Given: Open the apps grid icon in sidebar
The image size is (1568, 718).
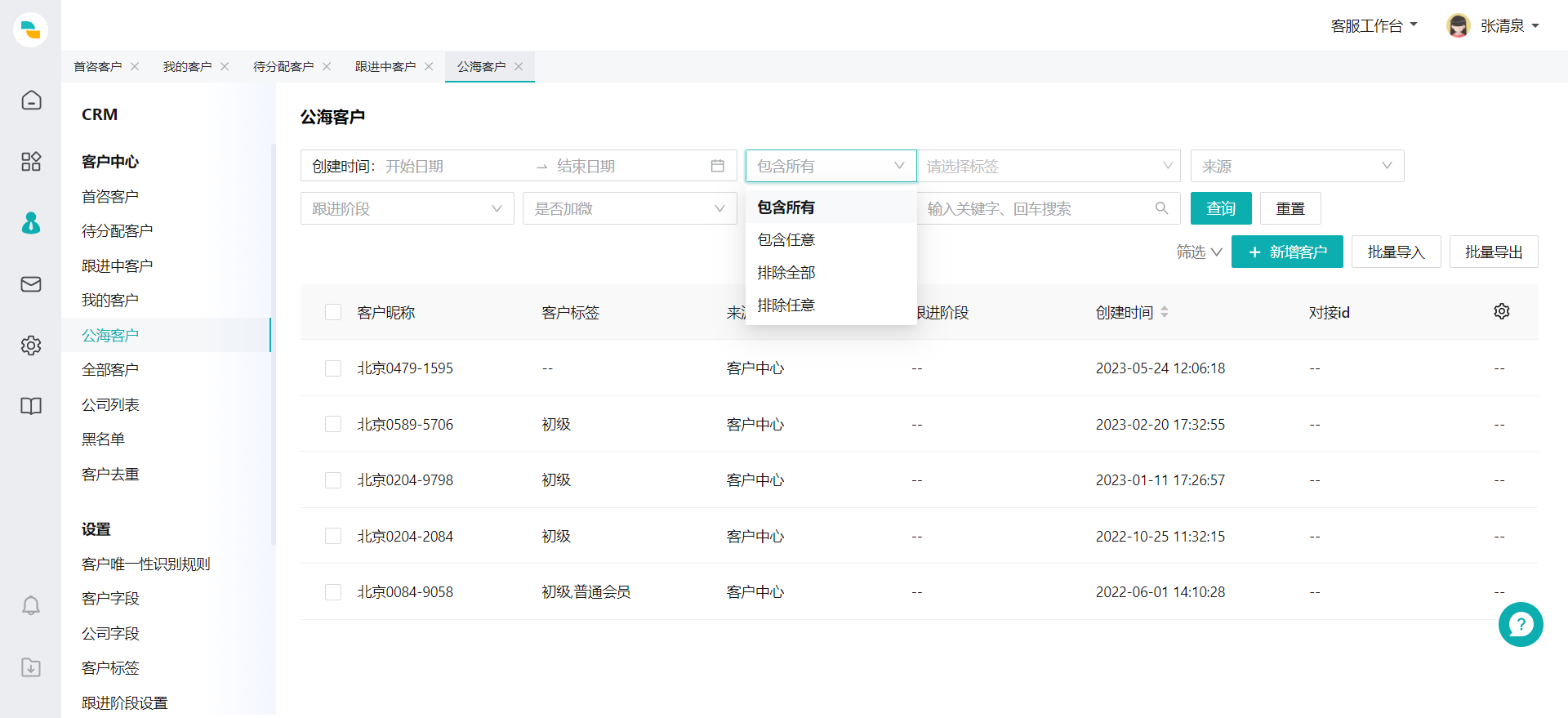Looking at the screenshot, I should pyautogui.click(x=31, y=161).
